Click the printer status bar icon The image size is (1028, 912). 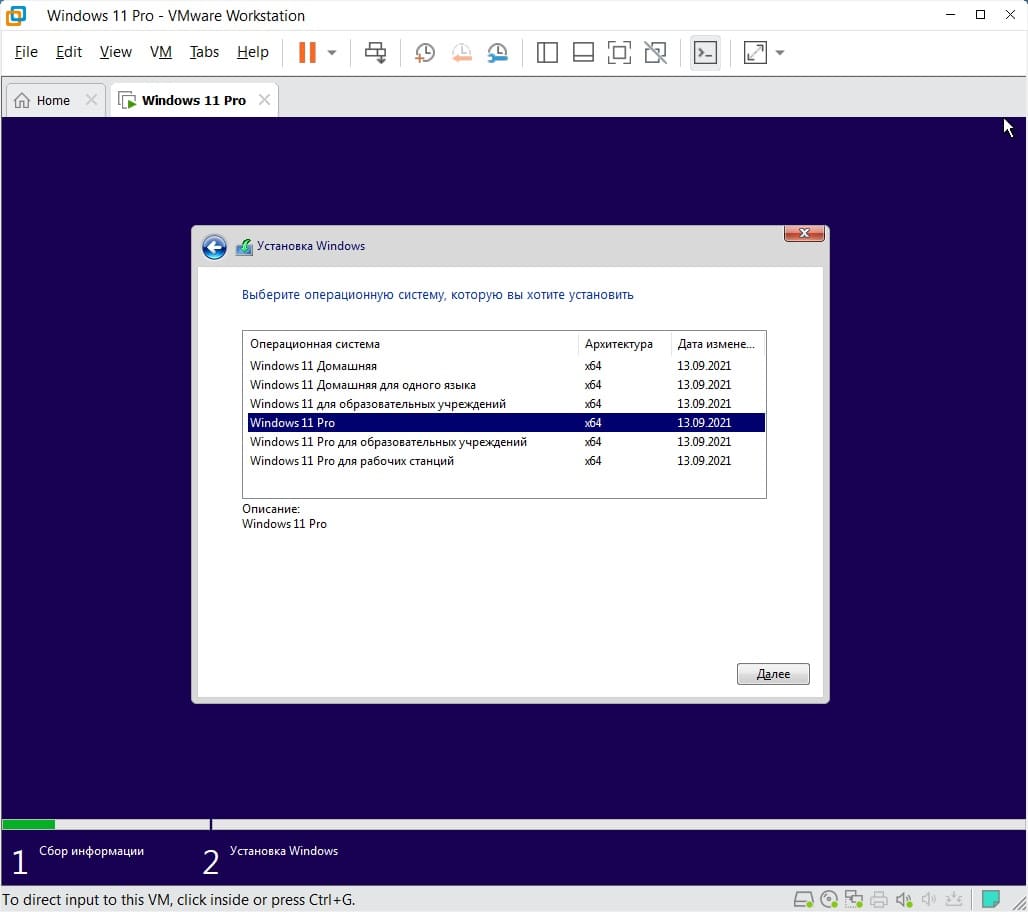tap(879, 899)
